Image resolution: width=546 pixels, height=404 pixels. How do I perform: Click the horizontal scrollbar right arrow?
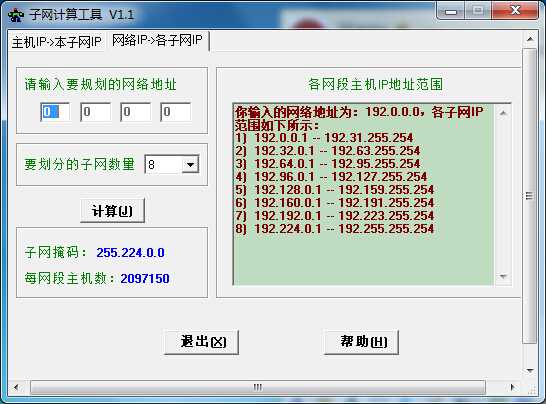512,387
